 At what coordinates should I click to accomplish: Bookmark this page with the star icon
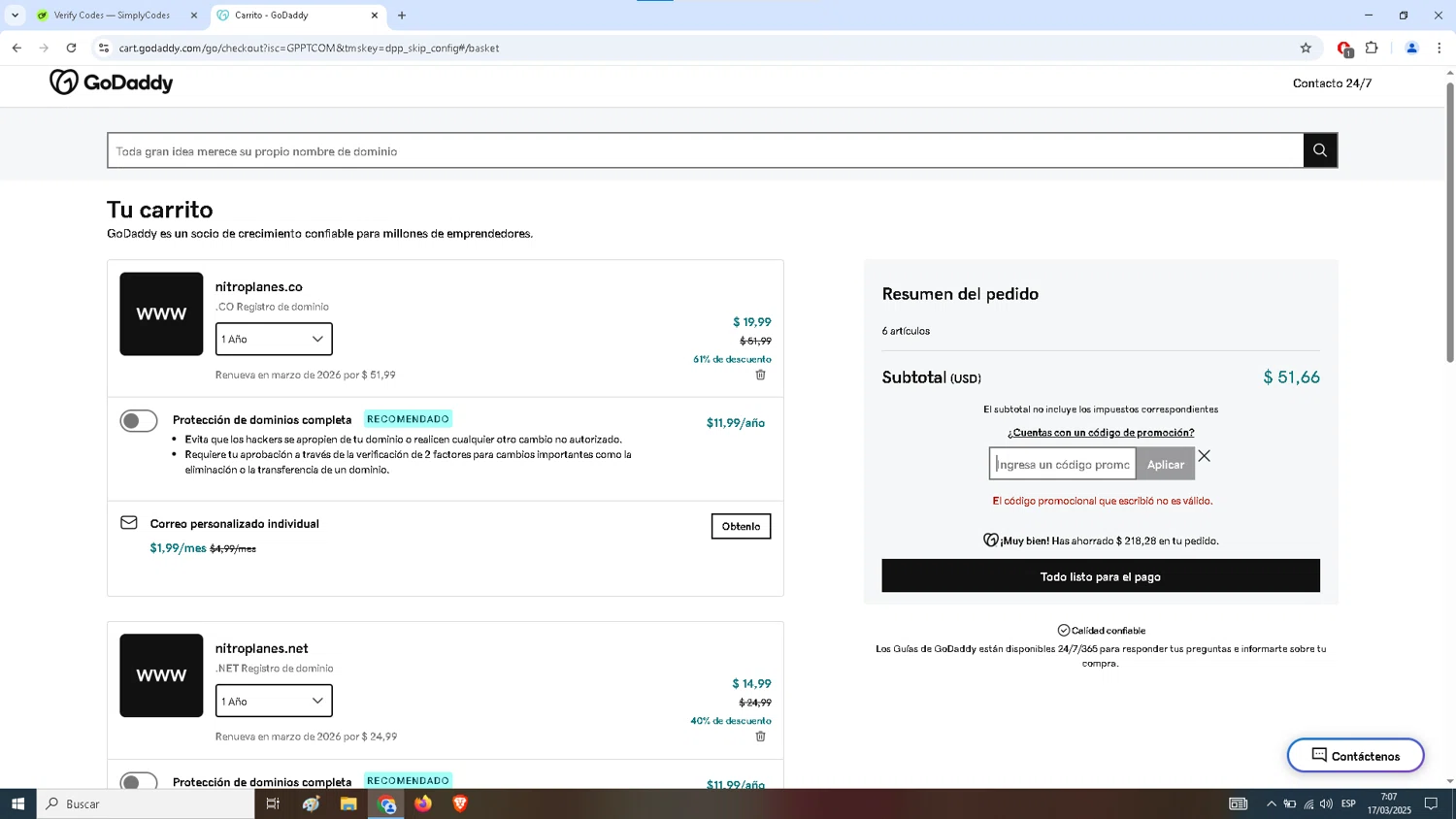(1306, 48)
